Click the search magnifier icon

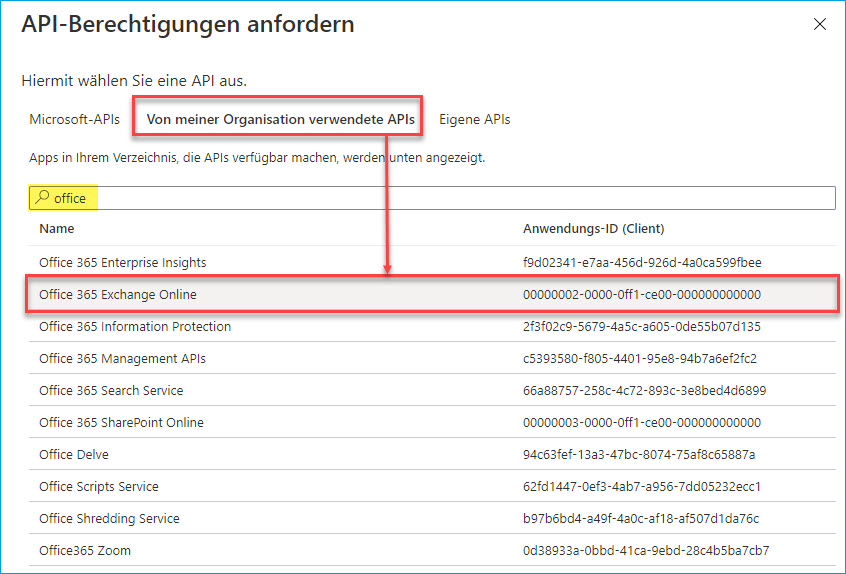coord(42,197)
